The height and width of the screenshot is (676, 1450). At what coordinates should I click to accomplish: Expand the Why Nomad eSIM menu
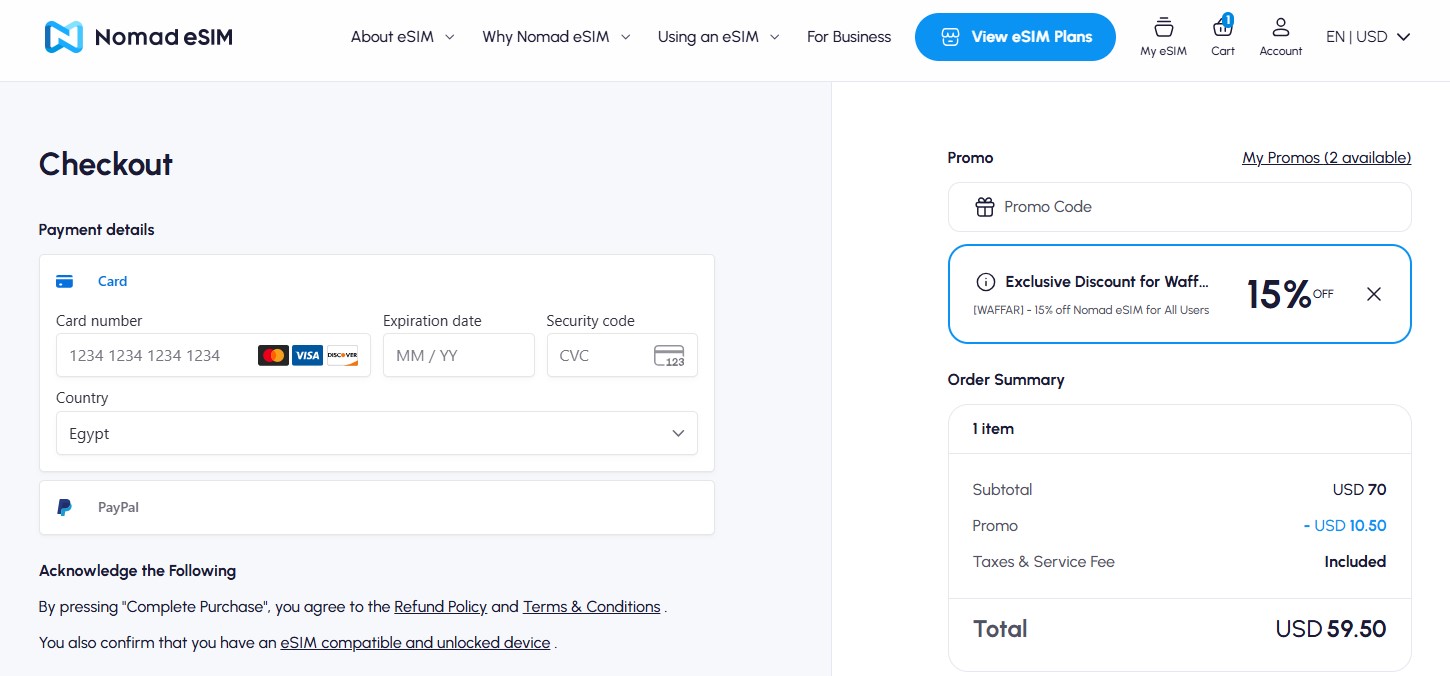(x=556, y=37)
